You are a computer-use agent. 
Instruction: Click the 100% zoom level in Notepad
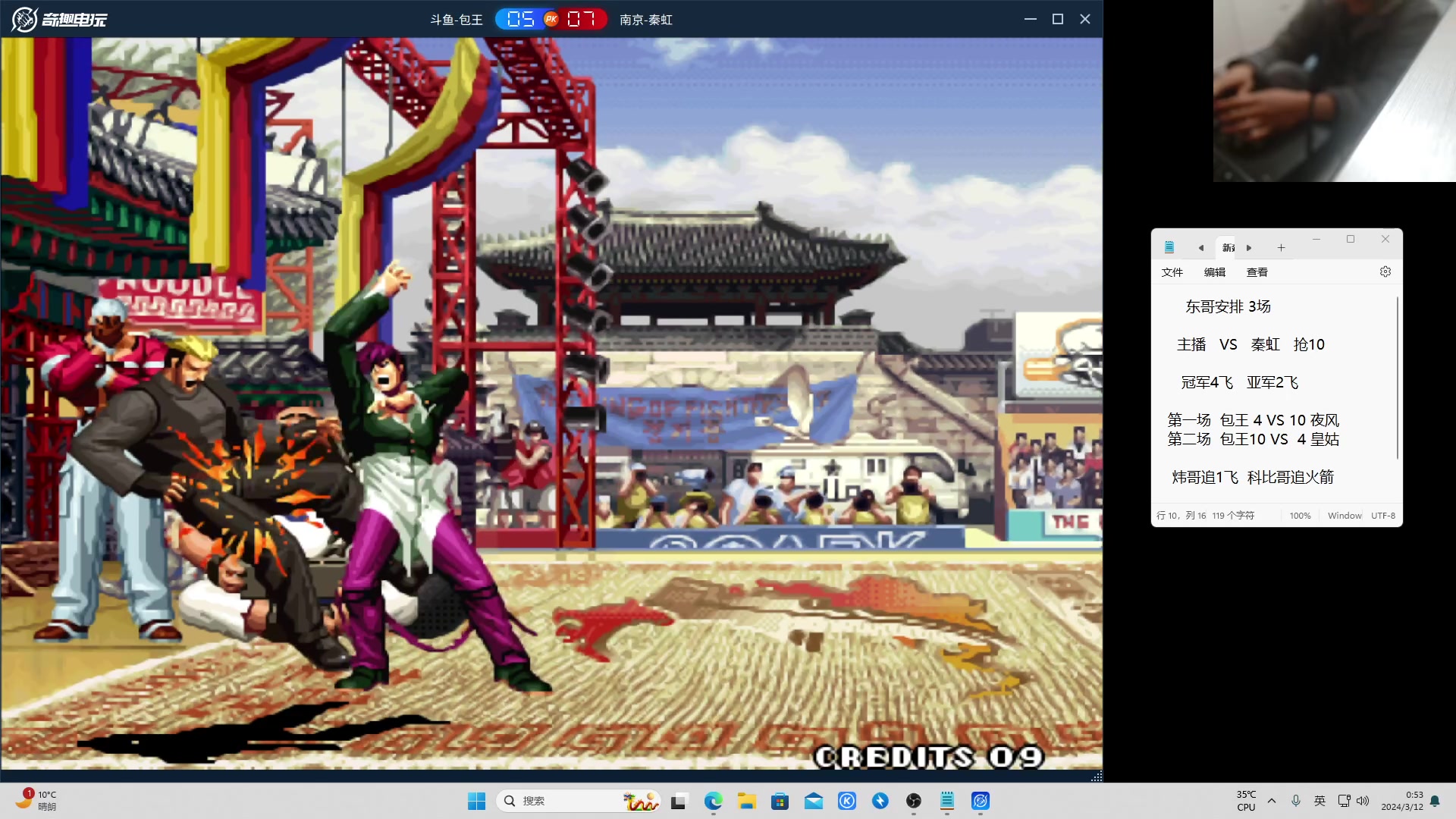(x=1300, y=516)
